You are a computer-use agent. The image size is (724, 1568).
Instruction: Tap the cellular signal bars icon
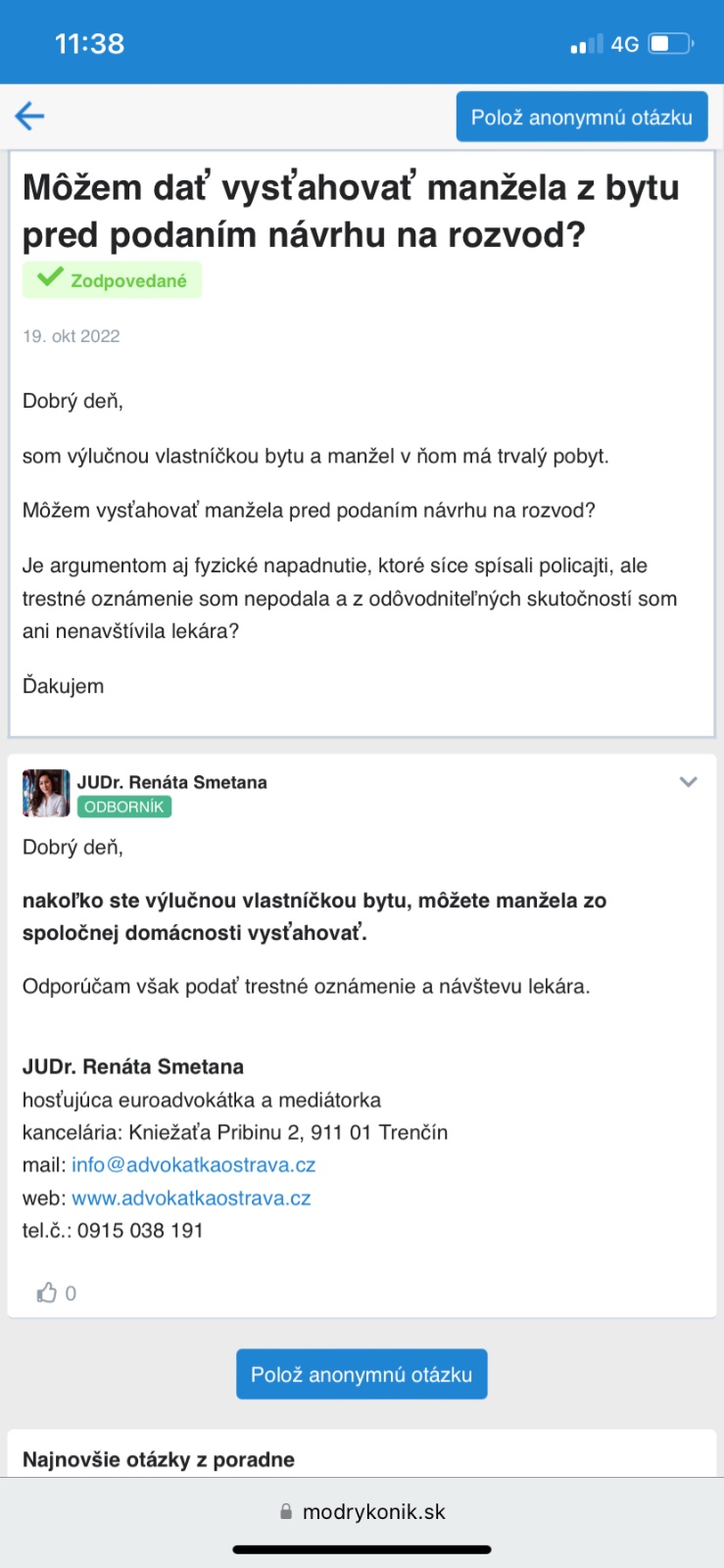coord(587,44)
